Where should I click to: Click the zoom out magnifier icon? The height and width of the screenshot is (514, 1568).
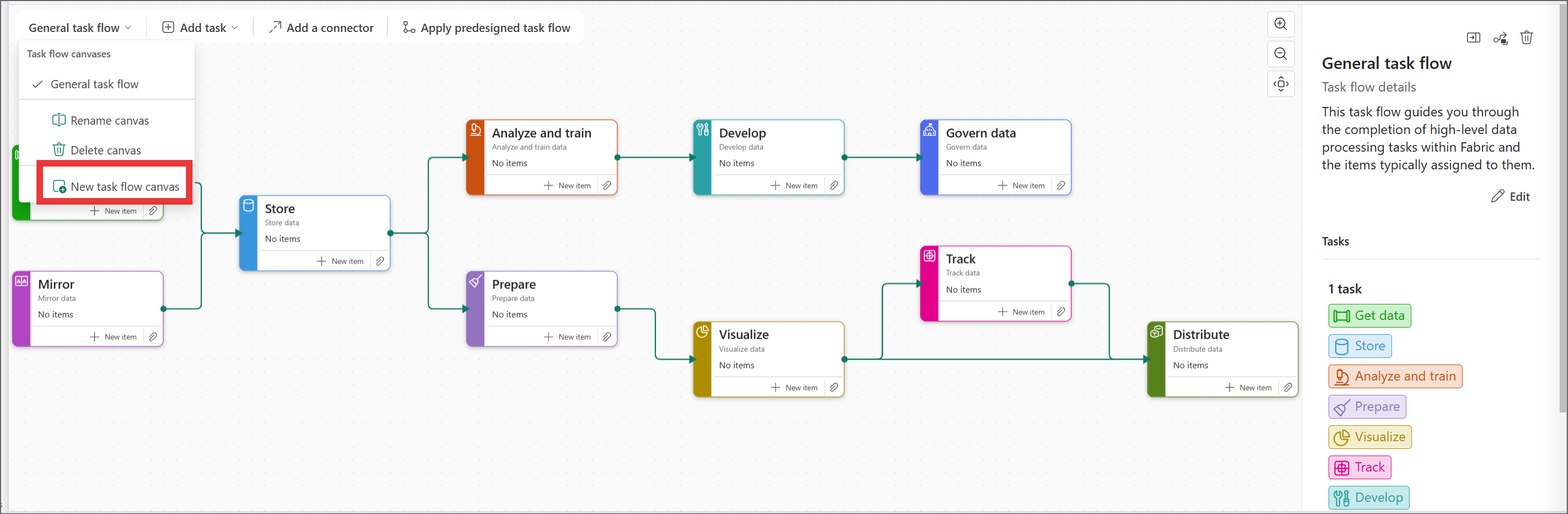[1281, 53]
